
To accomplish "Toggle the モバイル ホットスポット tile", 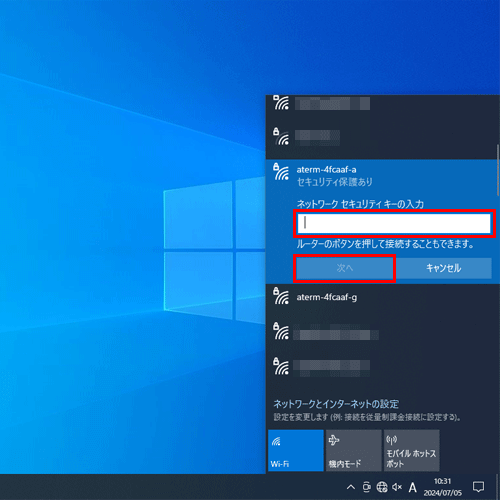I will pos(411,450).
